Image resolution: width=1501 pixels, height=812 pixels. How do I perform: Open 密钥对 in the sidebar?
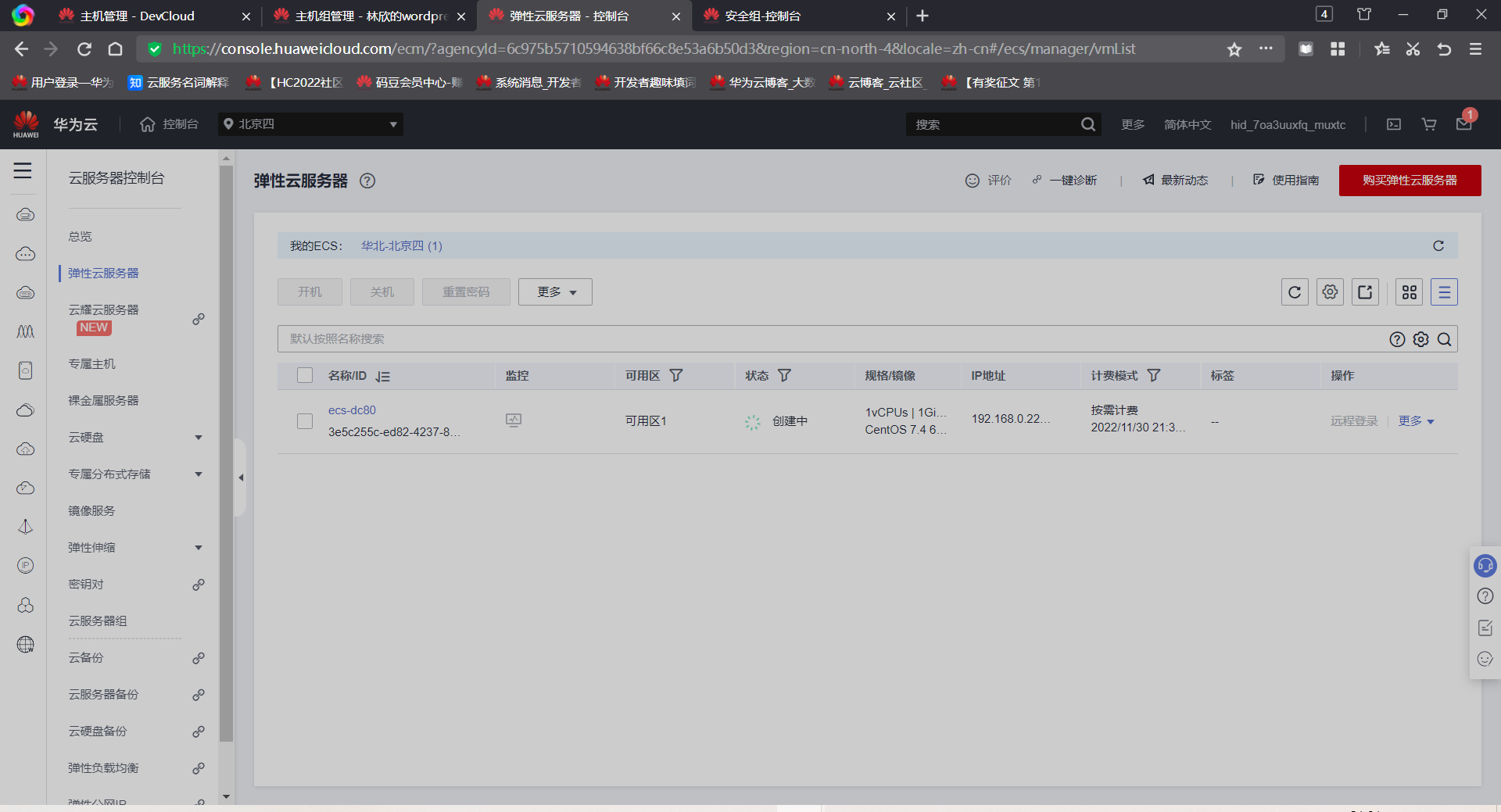coord(86,585)
